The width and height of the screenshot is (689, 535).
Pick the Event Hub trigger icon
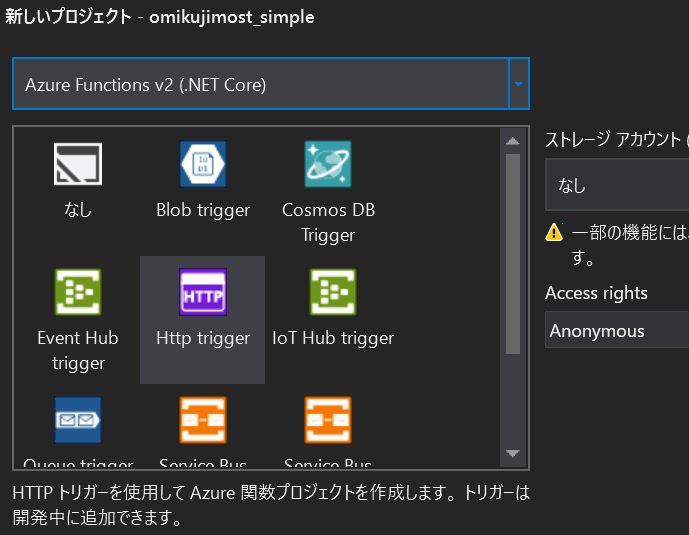point(78,292)
